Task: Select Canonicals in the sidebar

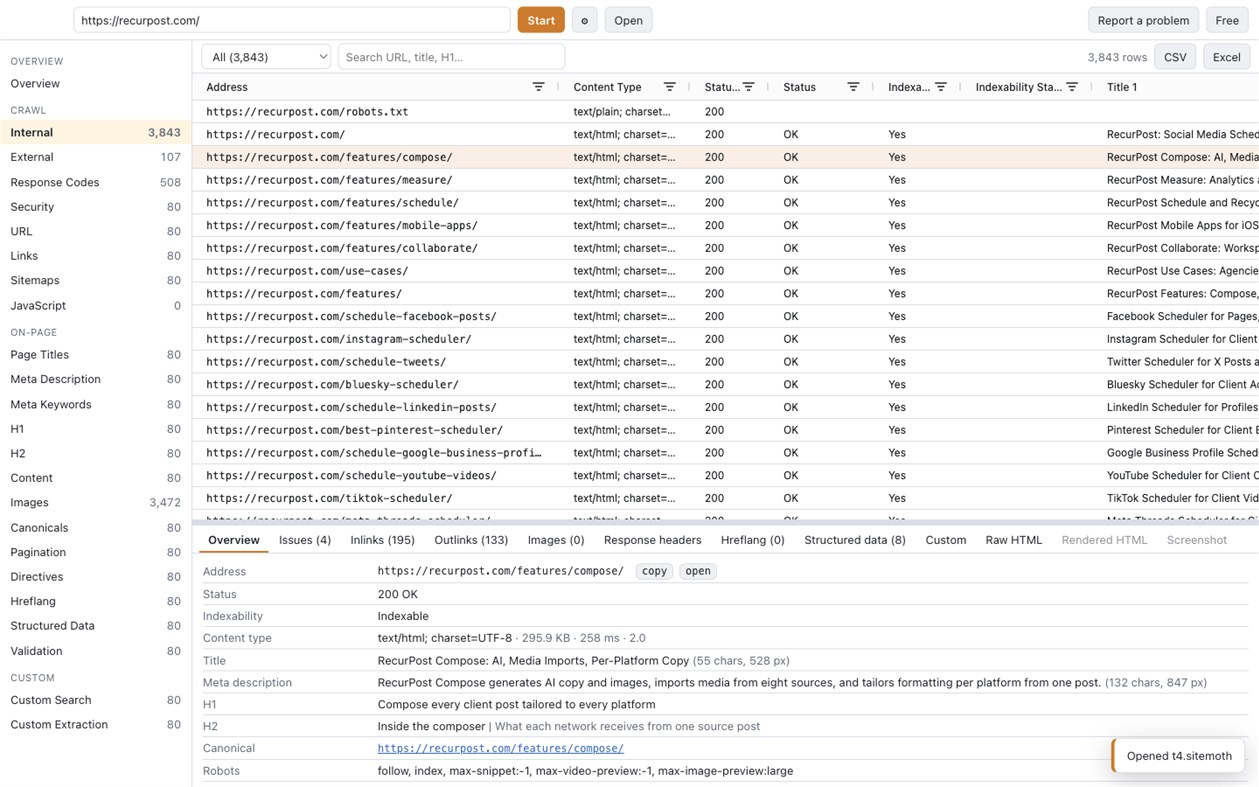Action: pos(96,528)
